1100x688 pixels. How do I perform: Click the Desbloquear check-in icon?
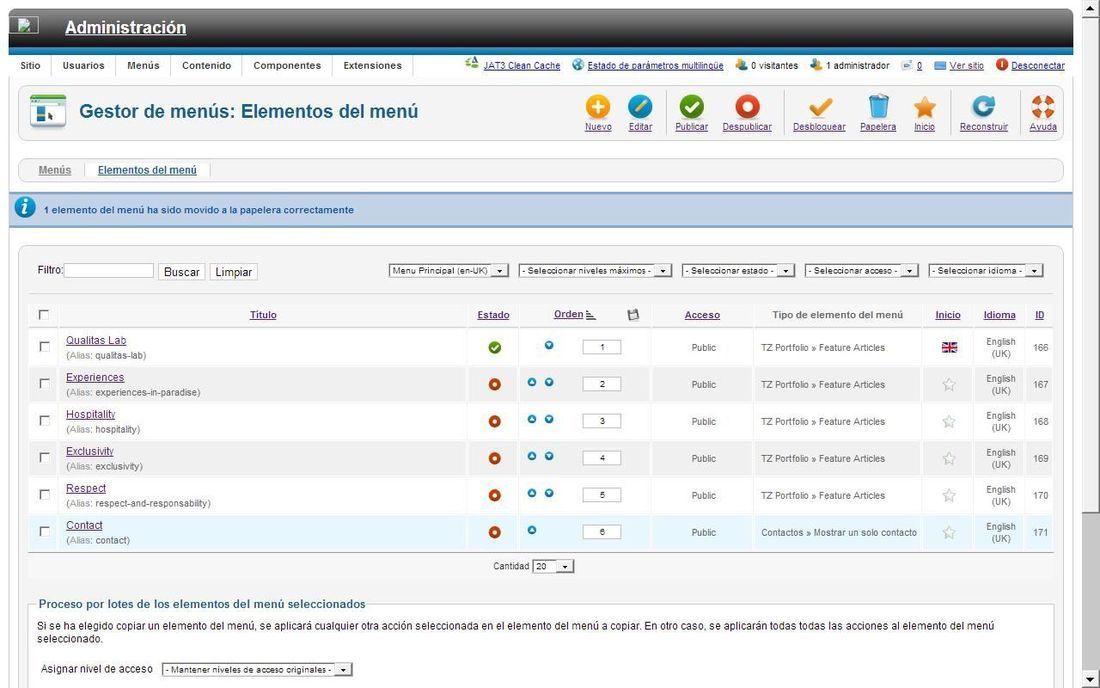(819, 107)
